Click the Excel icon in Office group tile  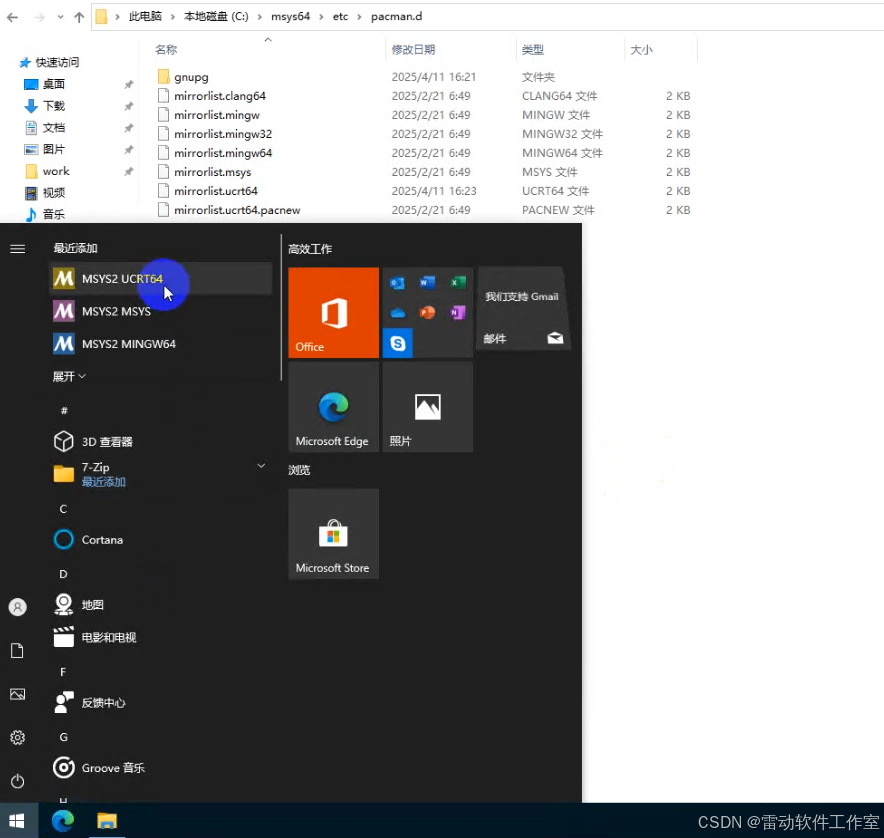click(x=458, y=283)
